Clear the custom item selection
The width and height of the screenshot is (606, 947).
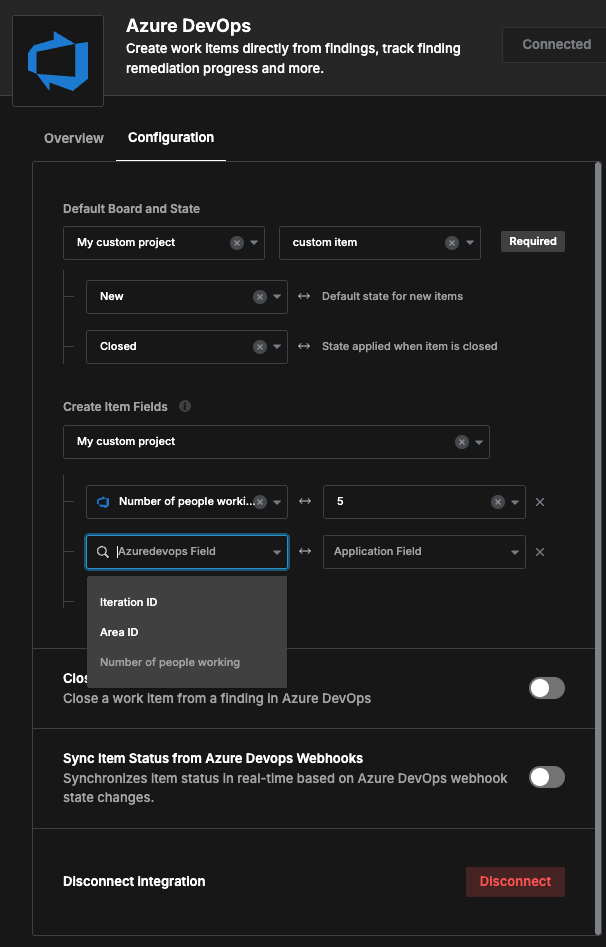pos(452,243)
